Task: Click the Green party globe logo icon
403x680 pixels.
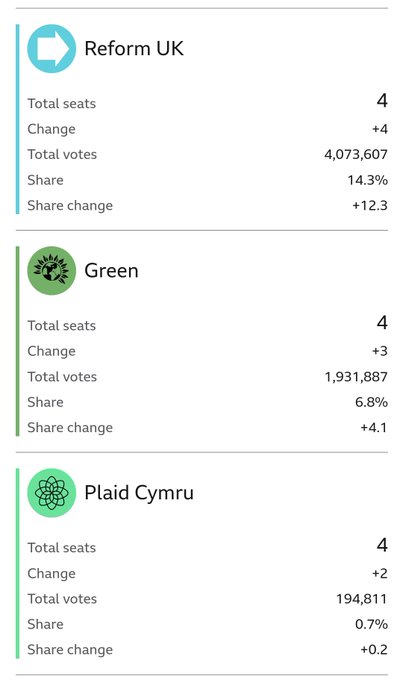Action: pos(52,271)
